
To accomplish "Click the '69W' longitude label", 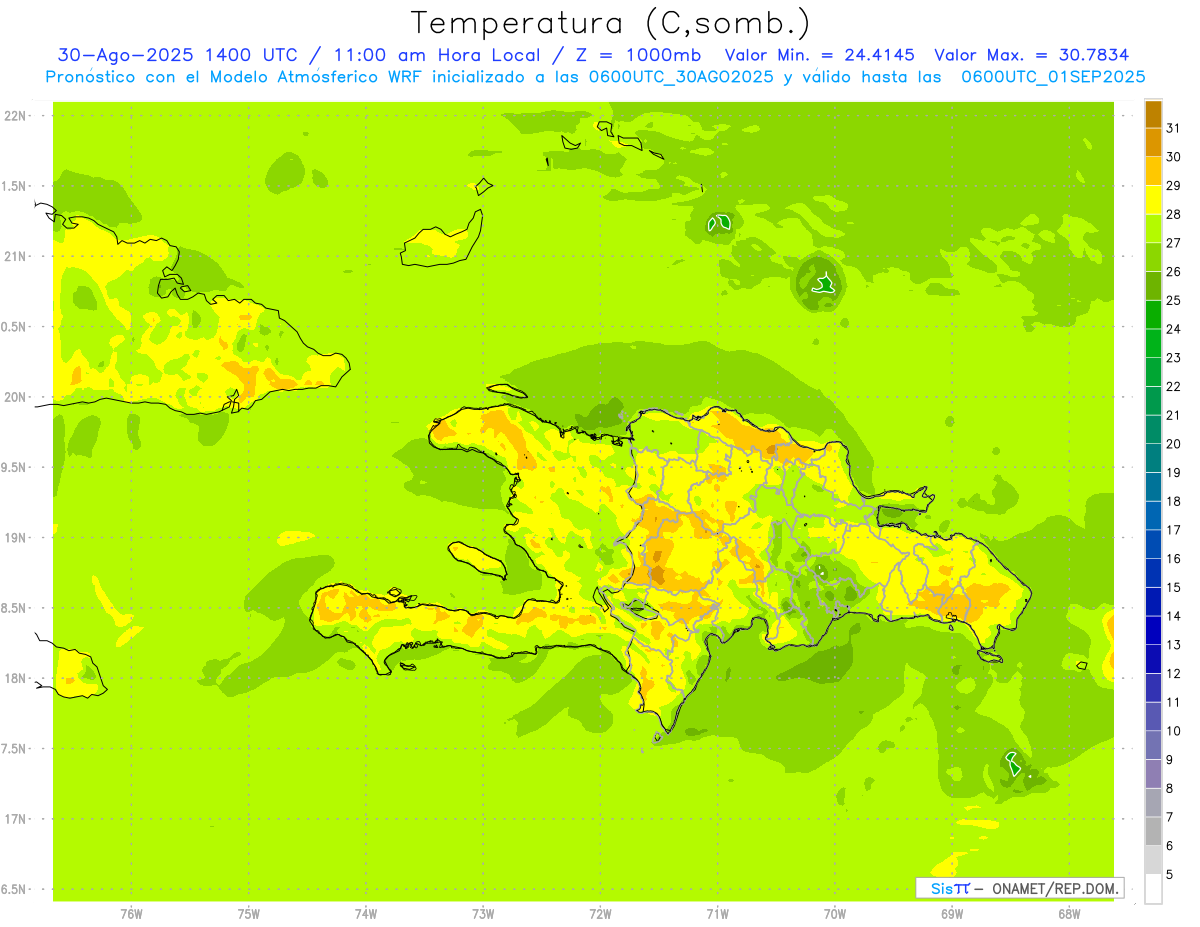I will [x=952, y=913].
